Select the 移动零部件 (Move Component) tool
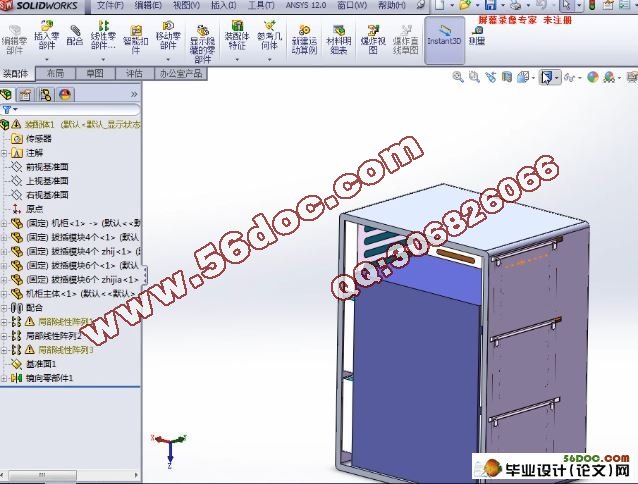This screenshot has width=638, height=484. tap(168, 36)
